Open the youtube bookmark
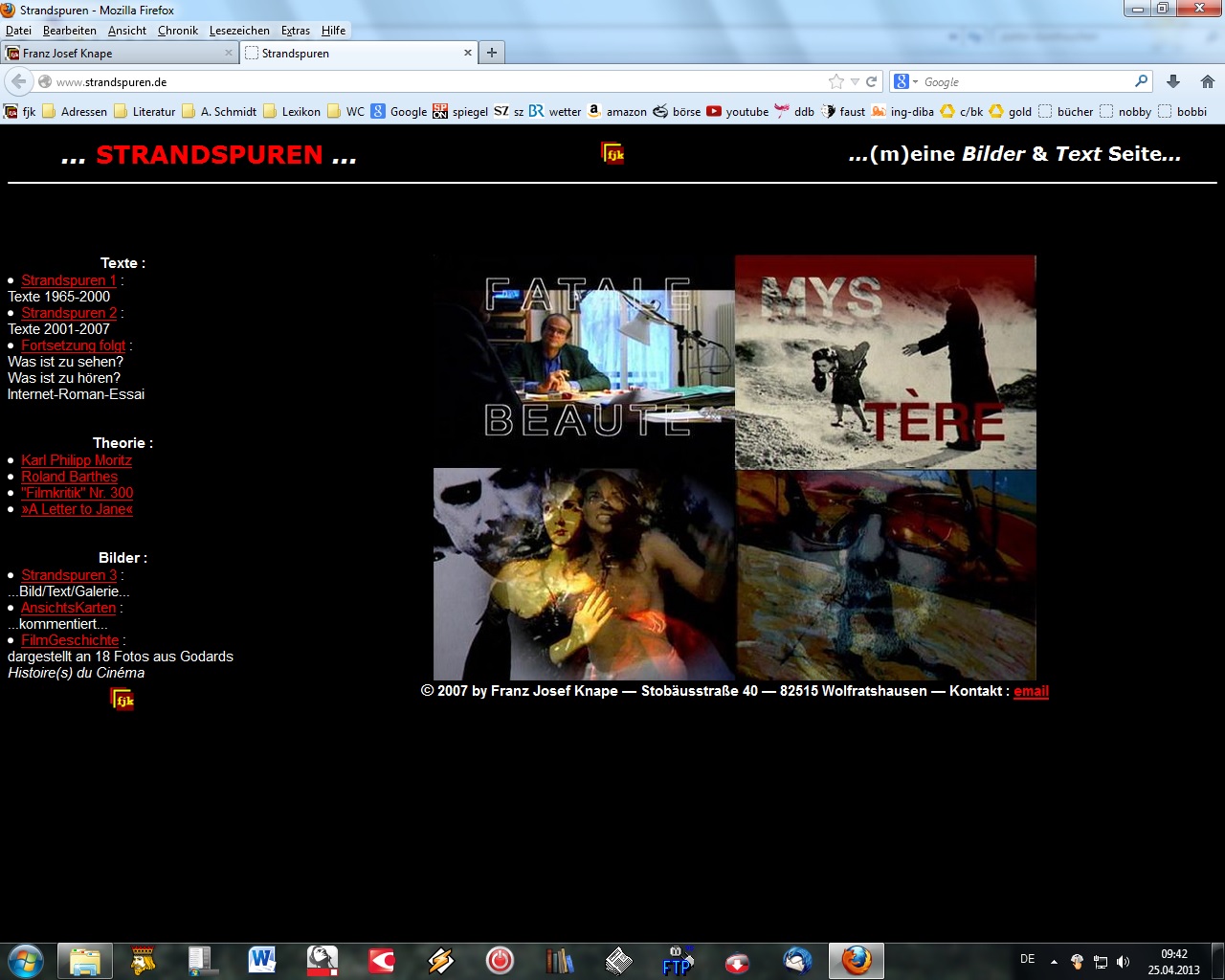The height and width of the screenshot is (980, 1225). (x=738, y=111)
